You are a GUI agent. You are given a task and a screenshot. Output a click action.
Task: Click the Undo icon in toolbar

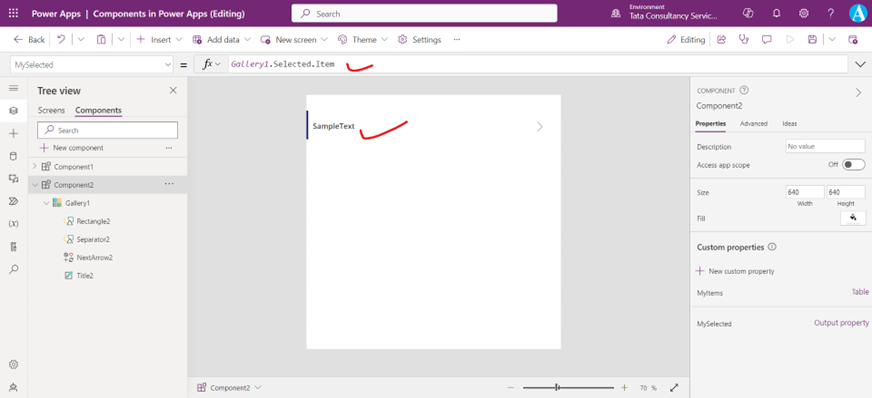(x=62, y=39)
